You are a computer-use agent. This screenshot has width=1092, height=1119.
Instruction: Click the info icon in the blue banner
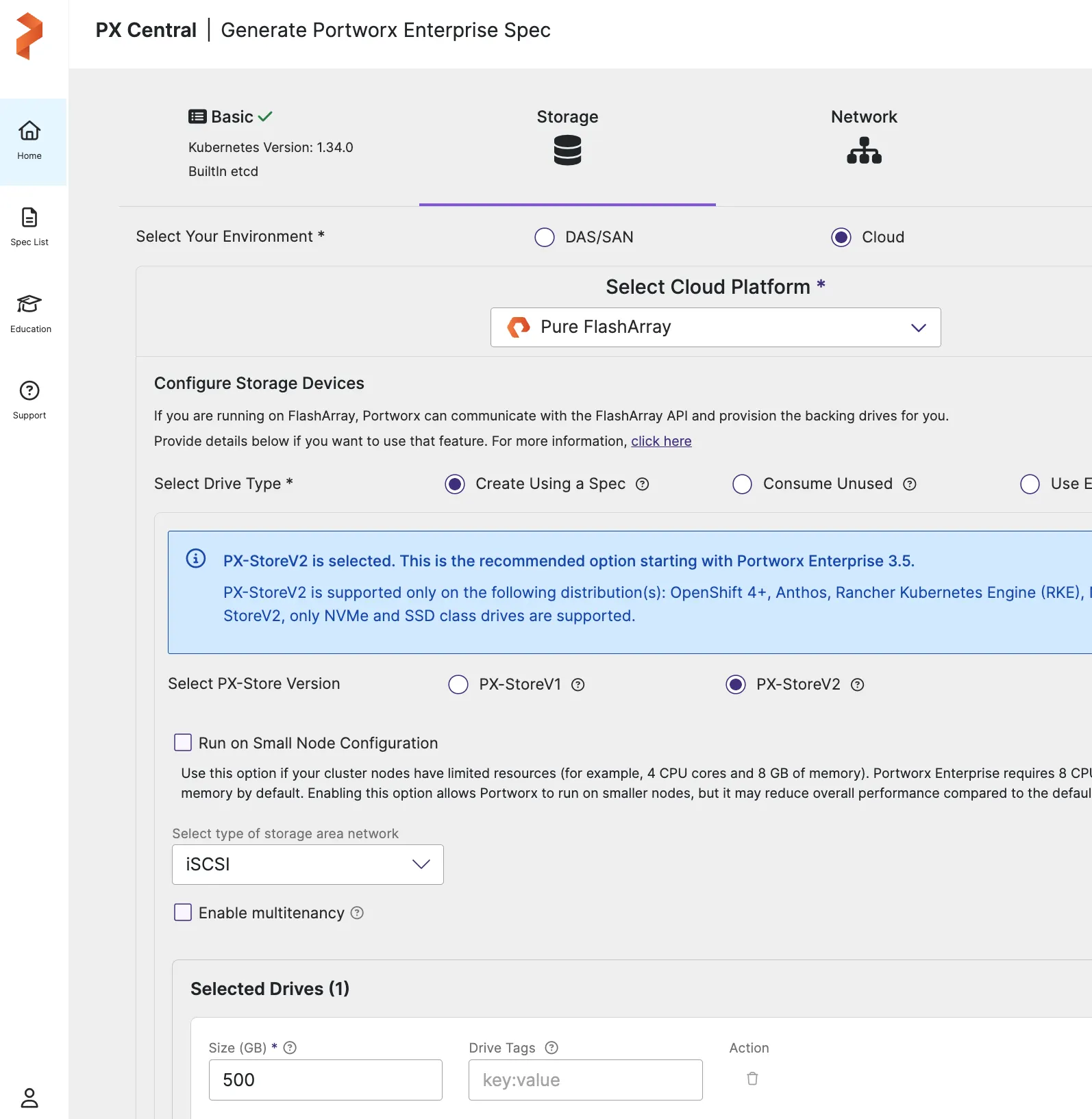(196, 558)
